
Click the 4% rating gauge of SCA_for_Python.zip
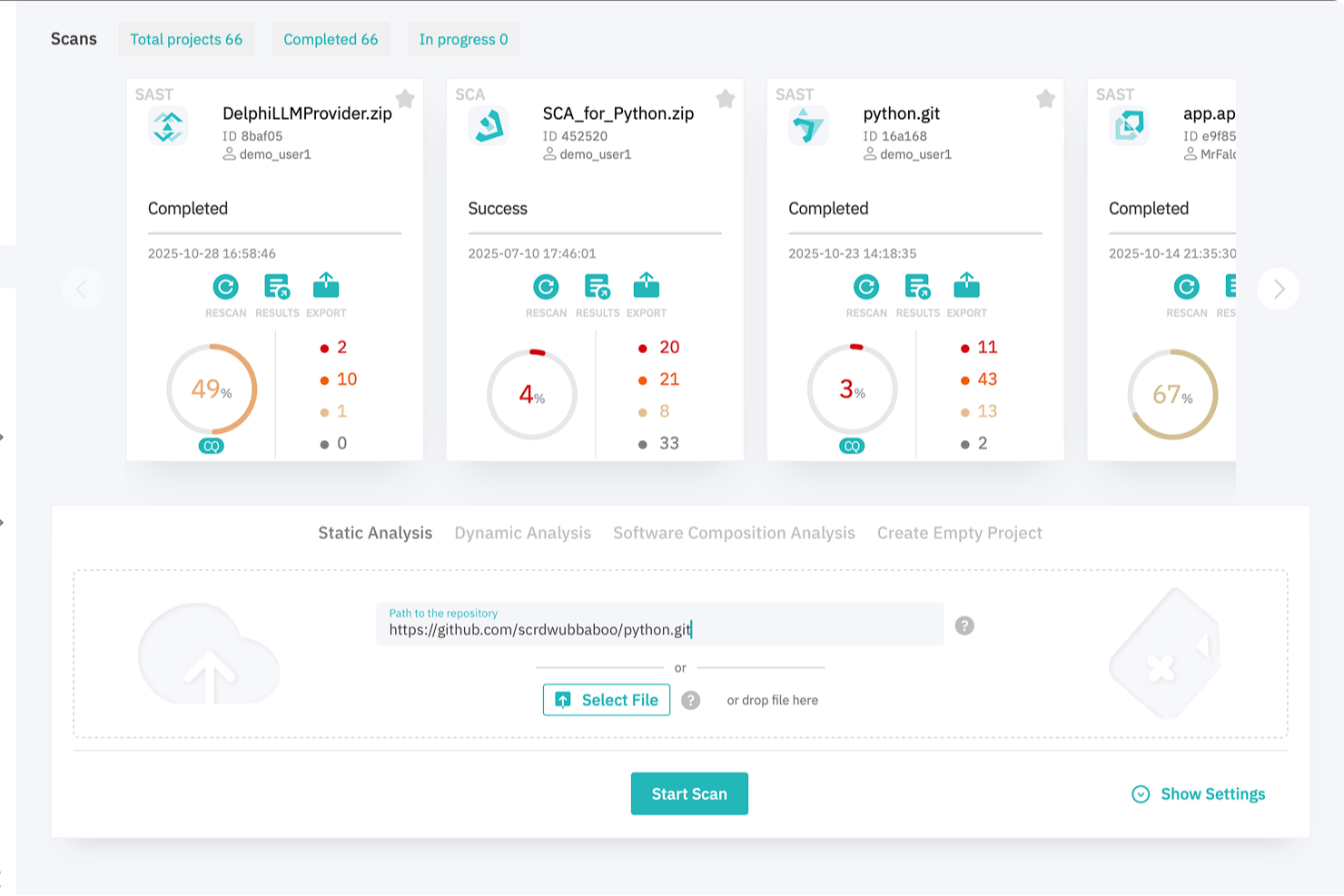(x=532, y=394)
